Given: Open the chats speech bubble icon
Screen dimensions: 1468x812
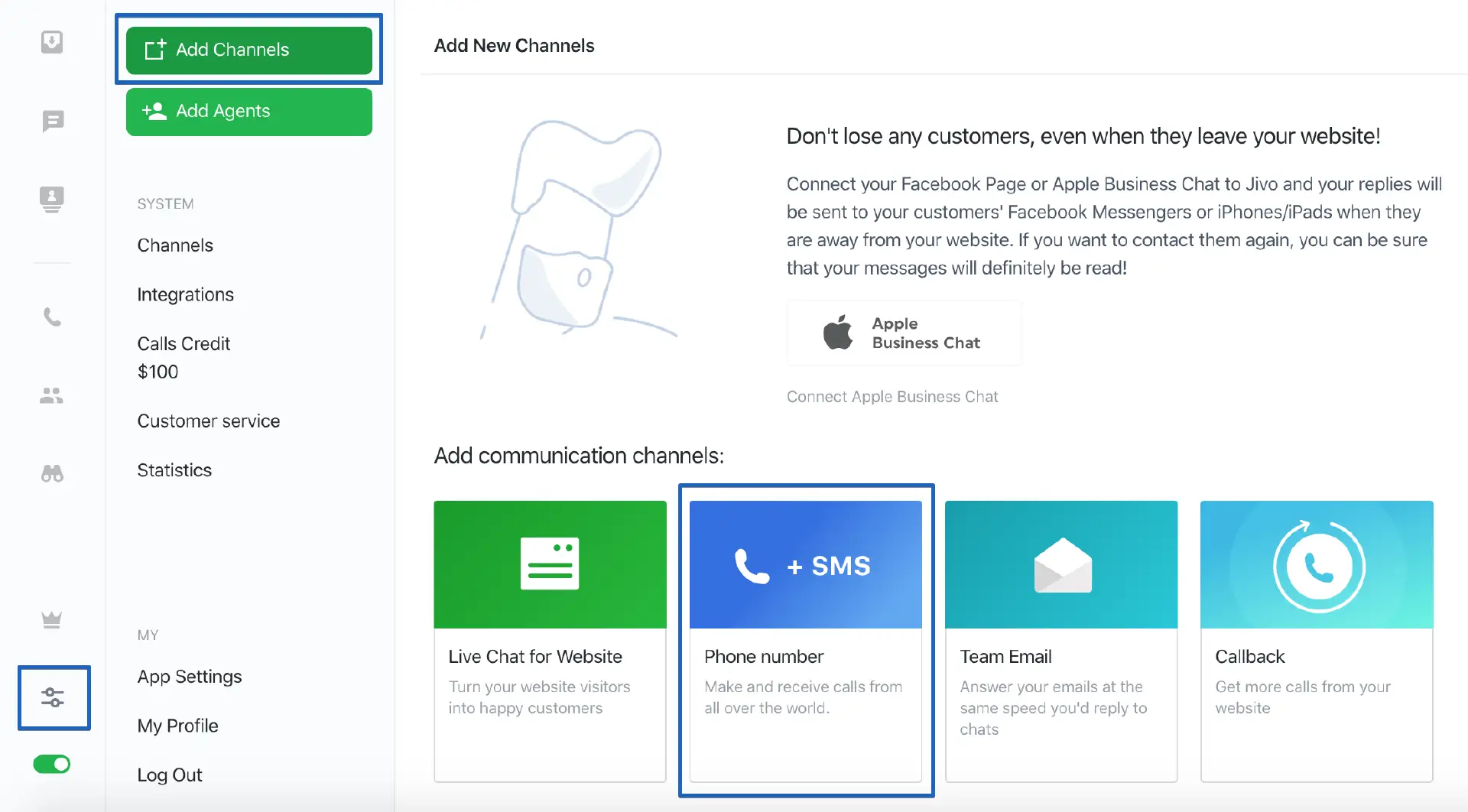Looking at the screenshot, I should pyautogui.click(x=53, y=121).
